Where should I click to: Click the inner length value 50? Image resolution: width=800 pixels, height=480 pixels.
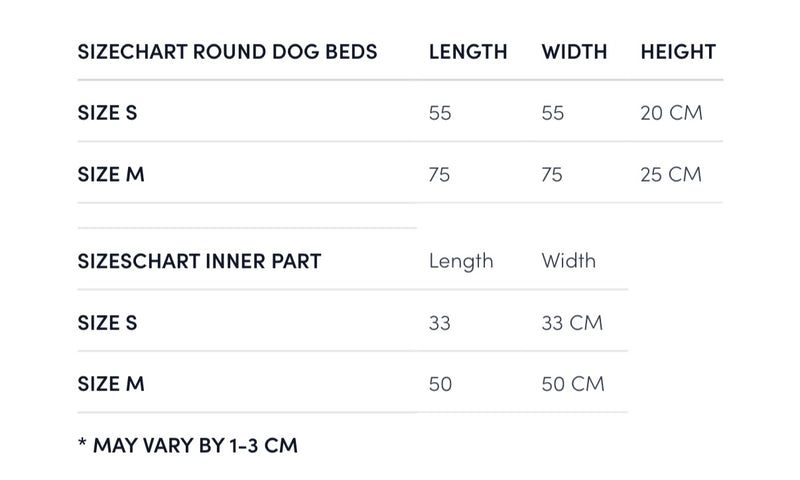[440, 384]
